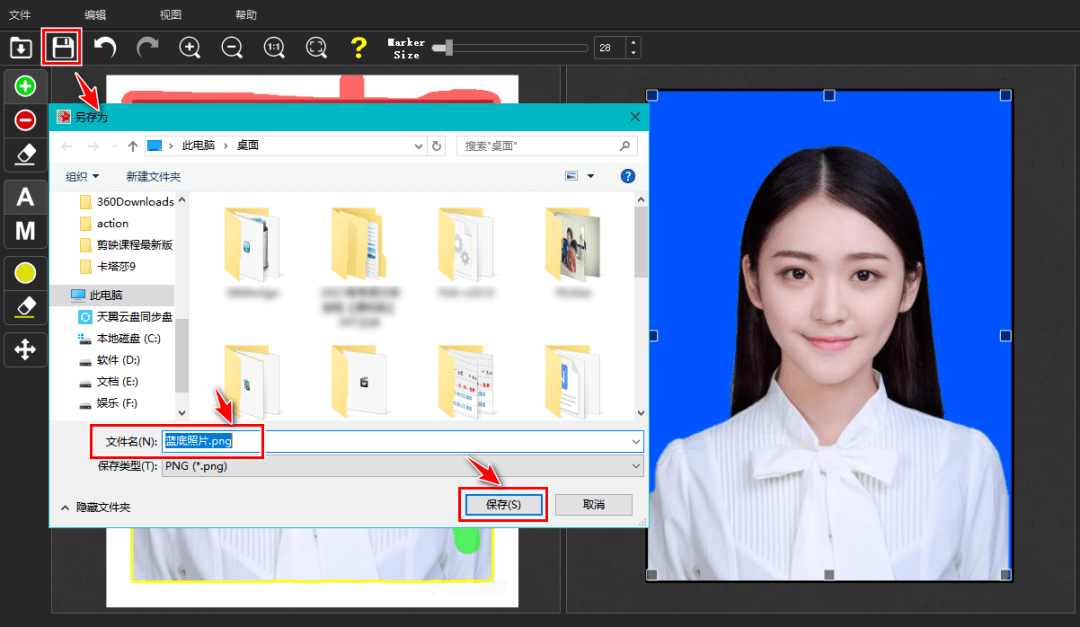The height and width of the screenshot is (627, 1080).
Task: Click the 文件名 input field
Action: pos(400,441)
